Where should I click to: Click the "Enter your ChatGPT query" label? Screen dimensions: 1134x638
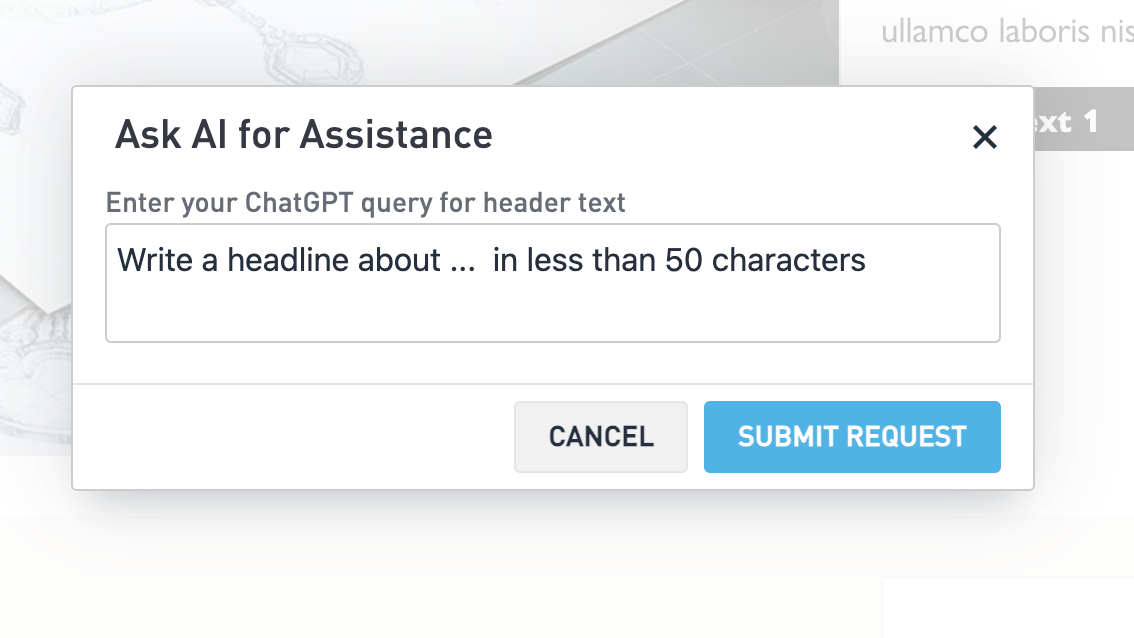[x=366, y=203]
